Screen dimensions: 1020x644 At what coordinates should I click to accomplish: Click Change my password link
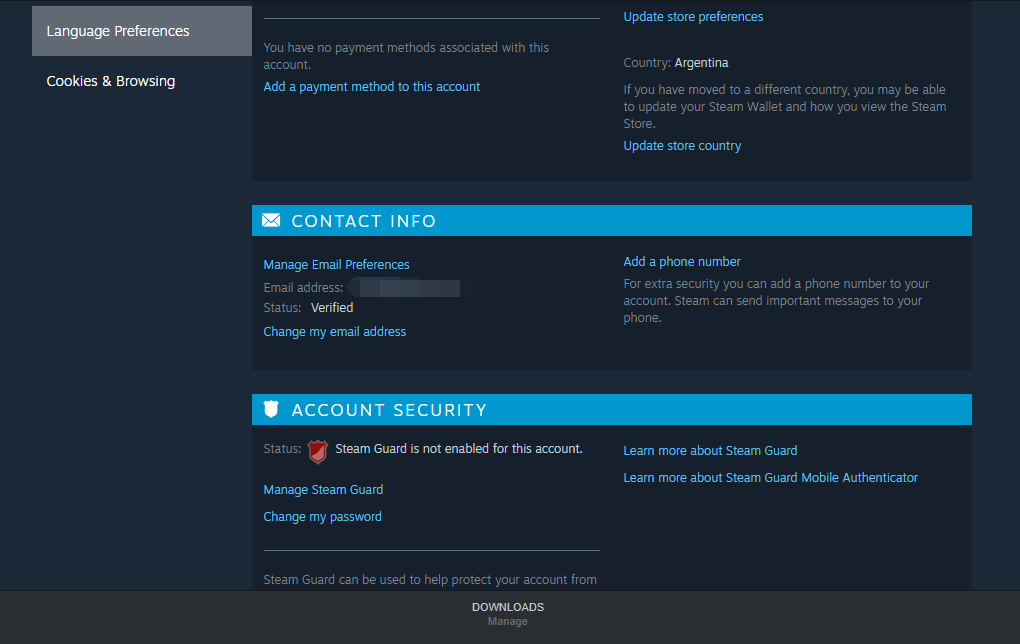tap(323, 517)
